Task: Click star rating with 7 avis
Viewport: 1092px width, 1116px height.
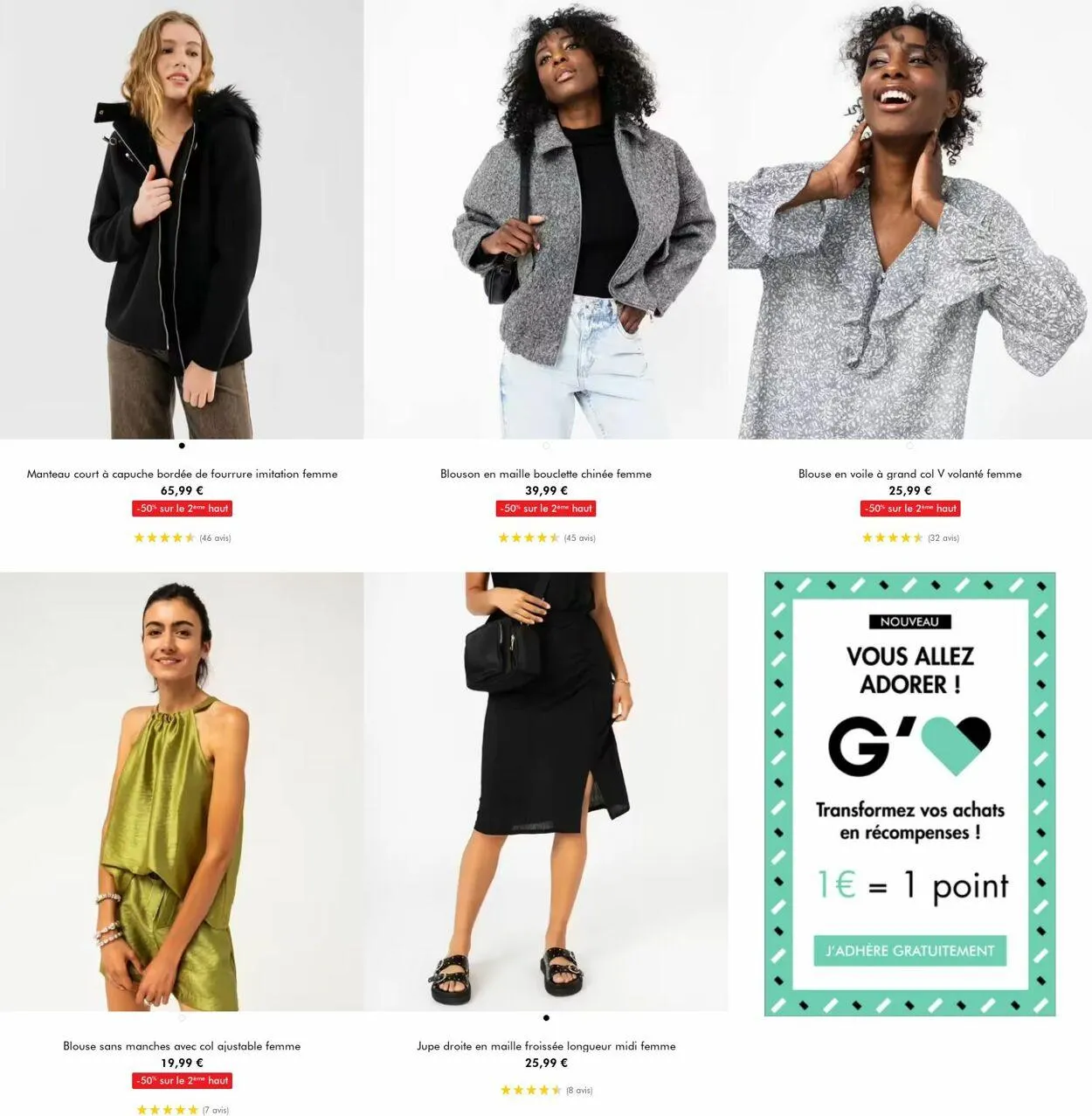Action: coord(182,1110)
